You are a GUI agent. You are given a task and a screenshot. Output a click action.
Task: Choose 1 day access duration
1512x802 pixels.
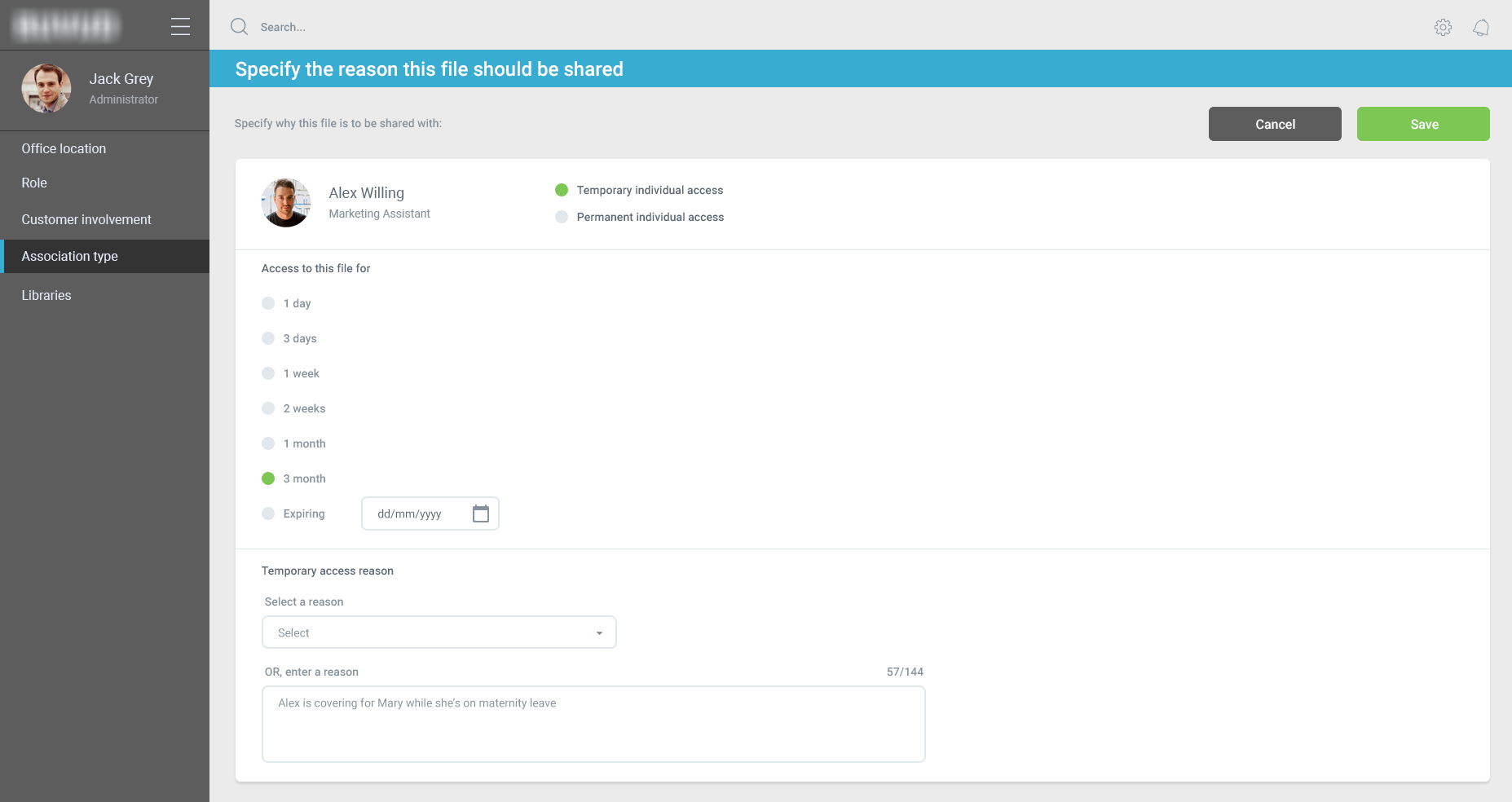[268, 303]
